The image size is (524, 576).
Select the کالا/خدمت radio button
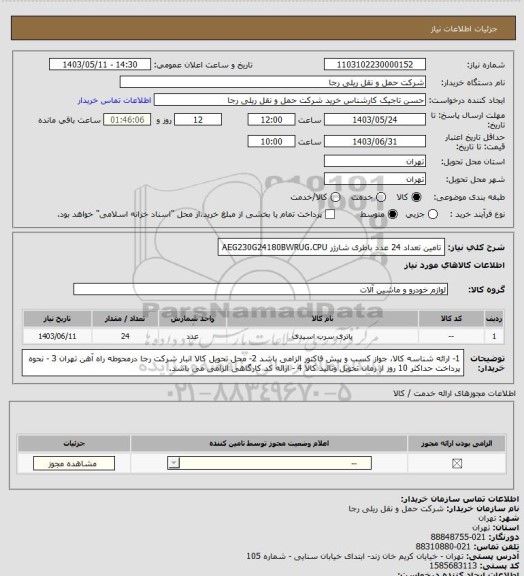(x=335, y=197)
